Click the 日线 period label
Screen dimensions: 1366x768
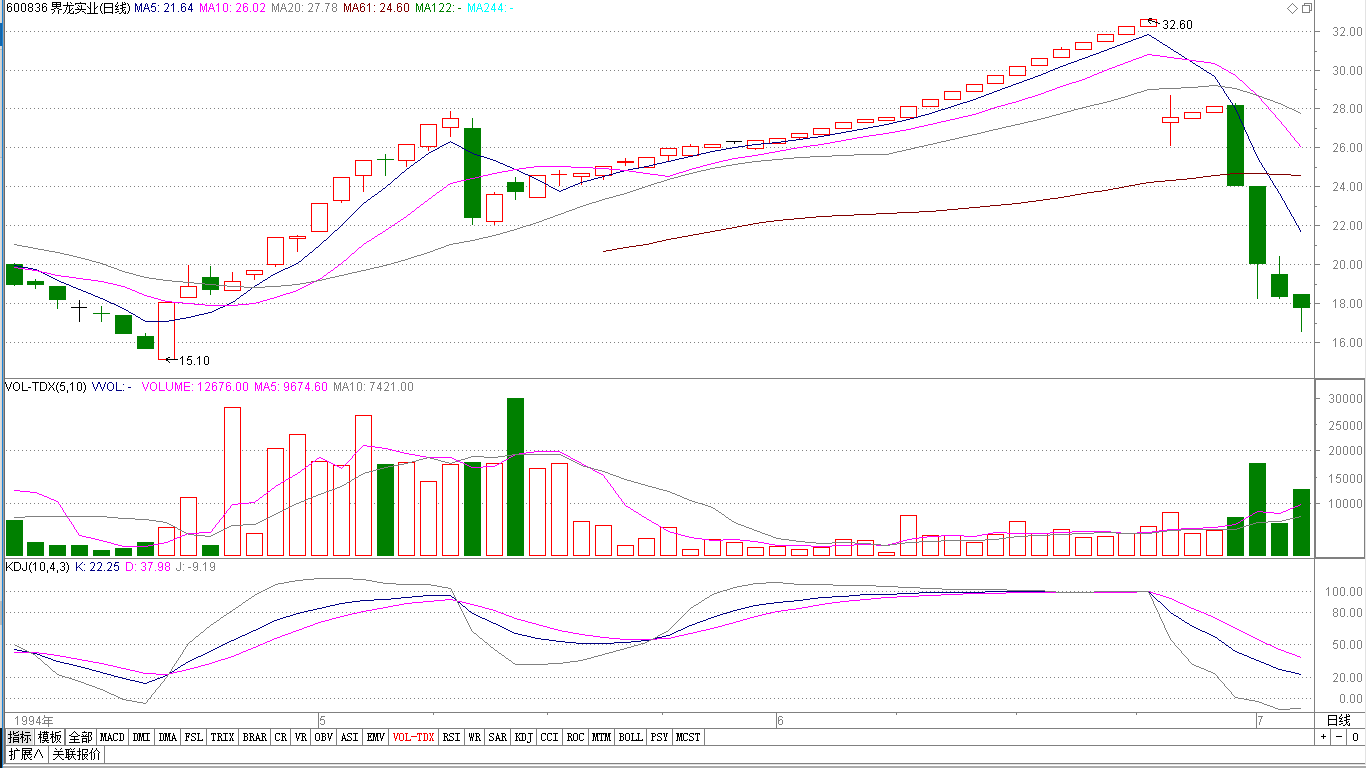[x=1338, y=720]
